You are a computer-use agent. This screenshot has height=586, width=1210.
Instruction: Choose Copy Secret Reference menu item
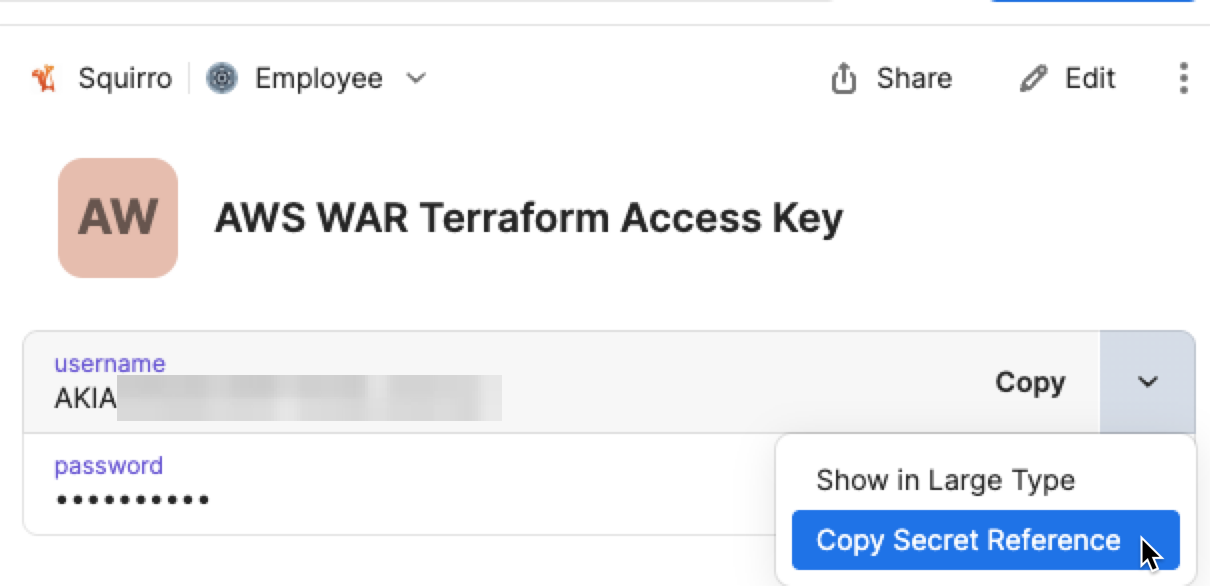[x=968, y=540]
